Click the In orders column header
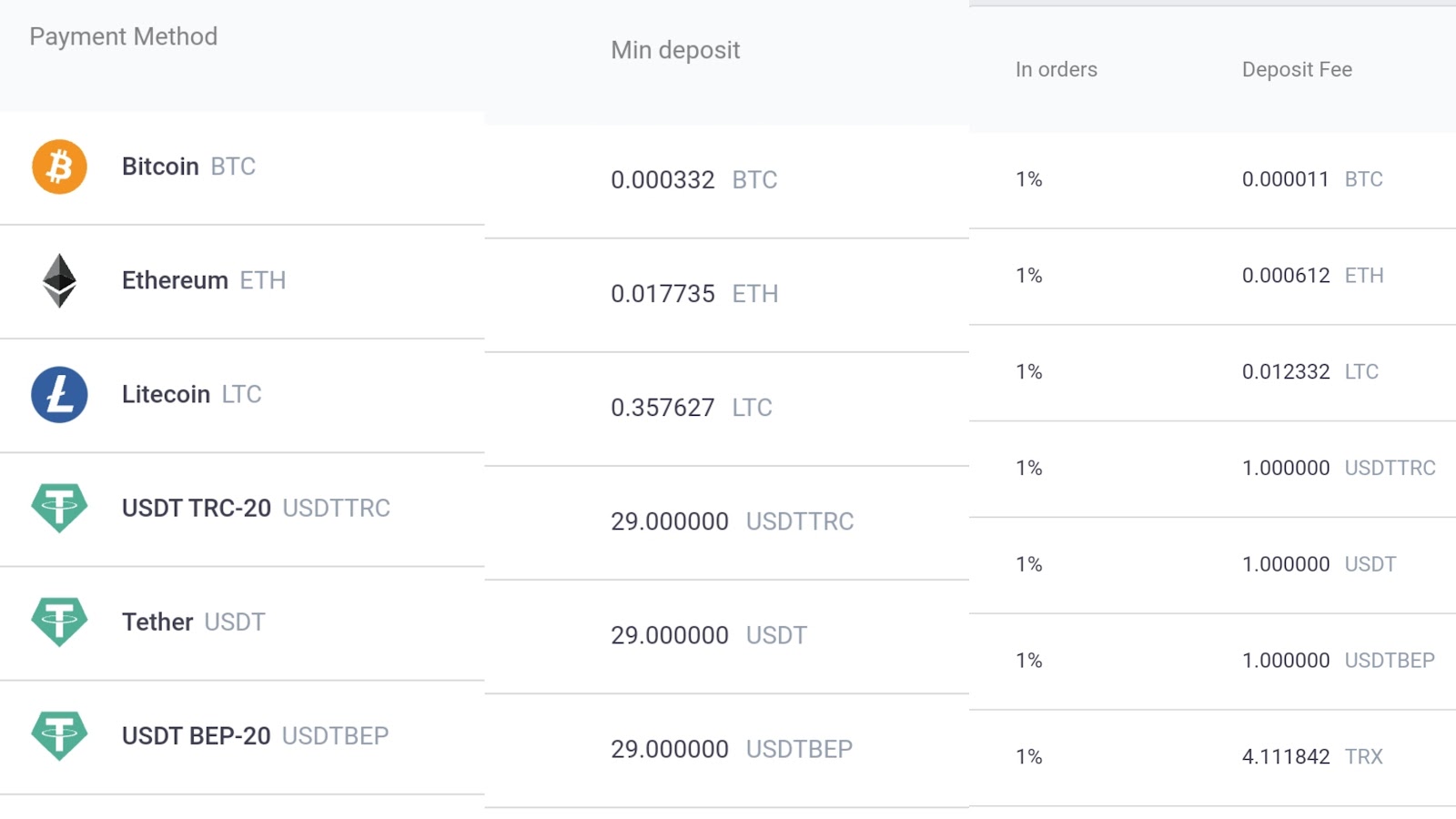 (1057, 69)
